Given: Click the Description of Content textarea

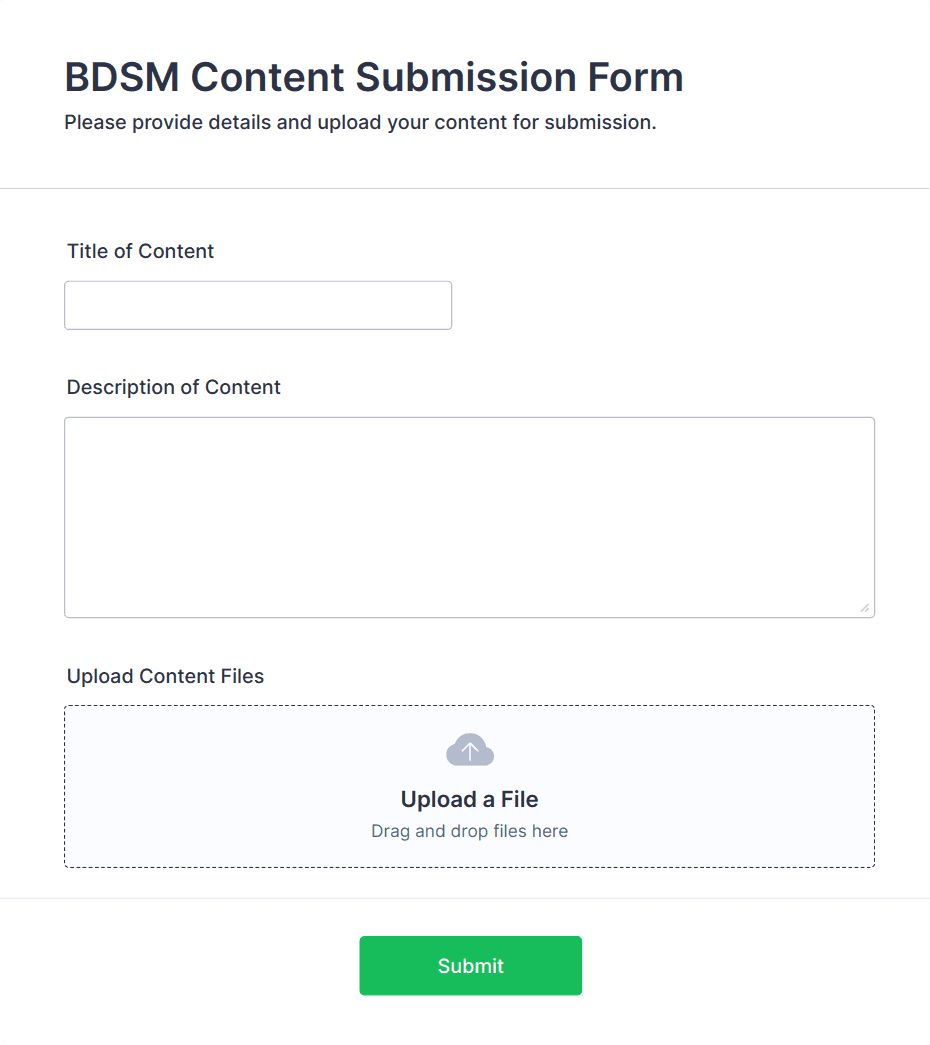Looking at the screenshot, I should [469, 516].
